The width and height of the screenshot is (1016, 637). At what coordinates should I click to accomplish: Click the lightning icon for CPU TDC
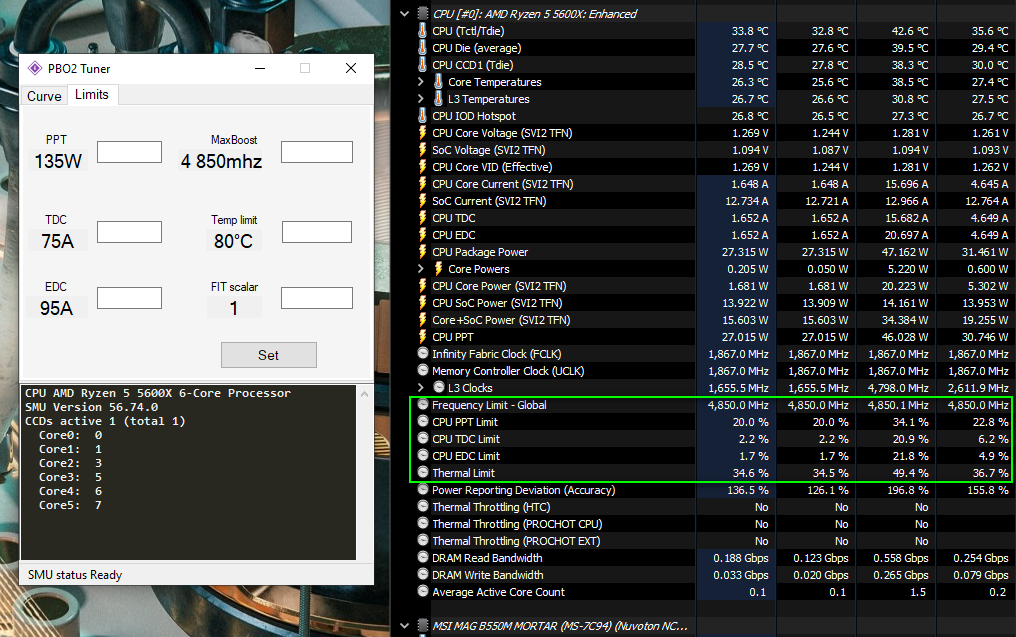pos(422,218)
